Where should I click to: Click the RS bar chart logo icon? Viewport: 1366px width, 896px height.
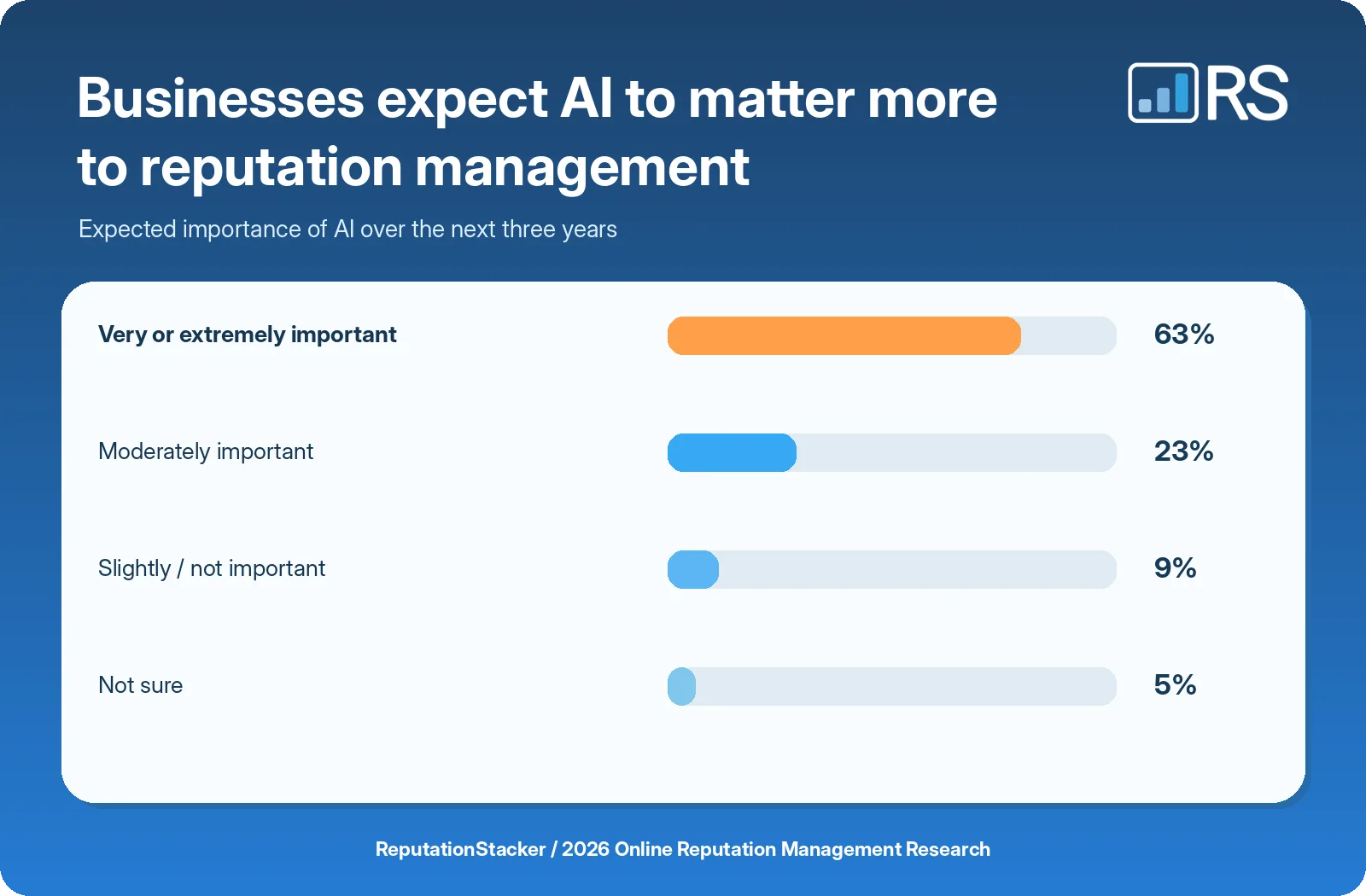pos(1163,93)
